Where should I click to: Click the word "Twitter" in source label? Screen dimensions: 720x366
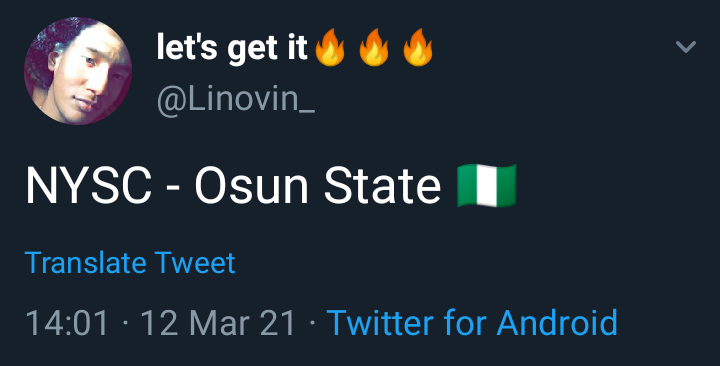point(380,323)
